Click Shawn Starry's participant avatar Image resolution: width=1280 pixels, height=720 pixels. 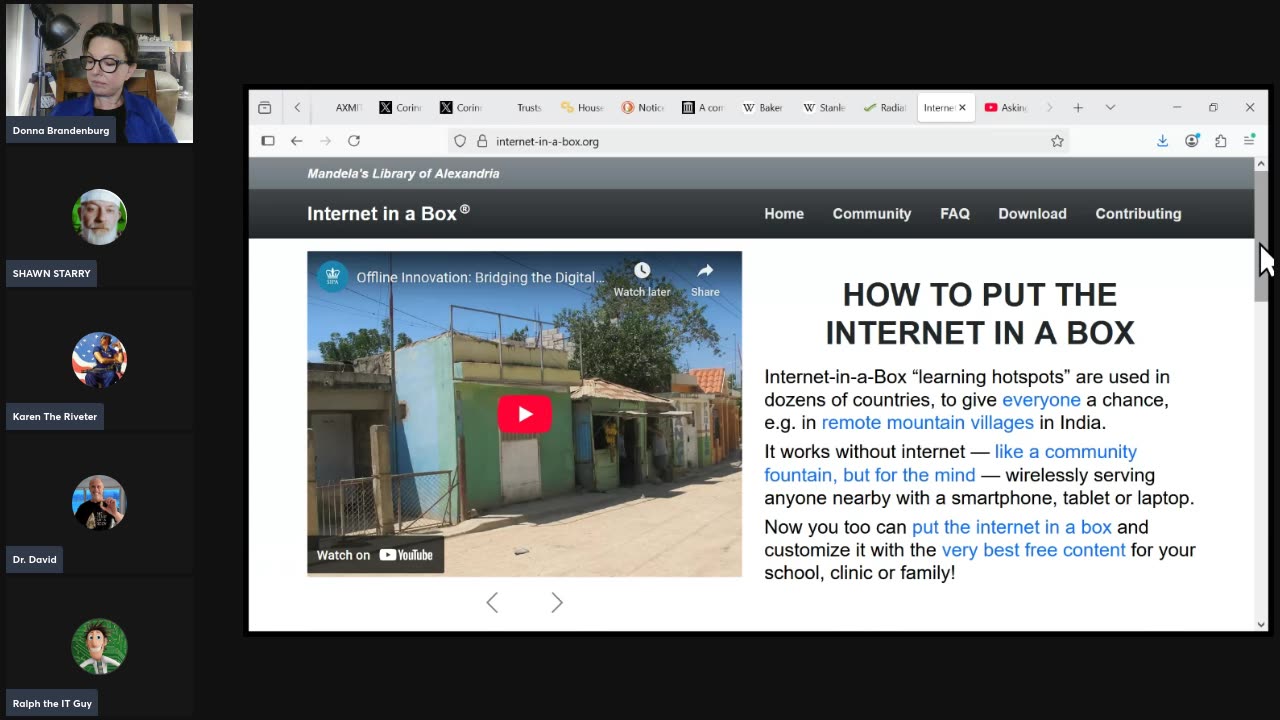click(99, 217)
